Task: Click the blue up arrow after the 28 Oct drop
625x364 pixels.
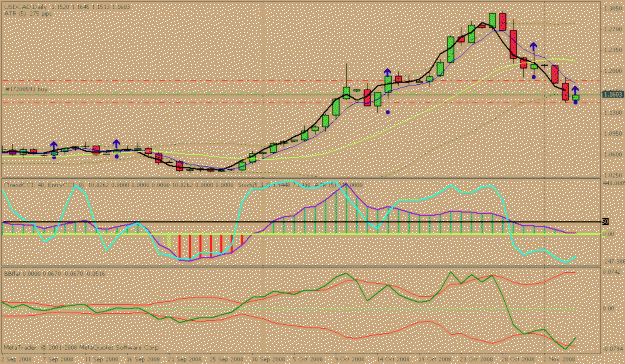Action: [x=534, y=47]
